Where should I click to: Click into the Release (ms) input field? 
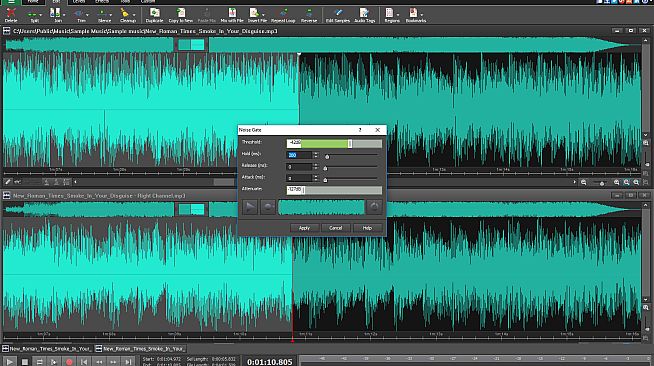click(299, 167)
